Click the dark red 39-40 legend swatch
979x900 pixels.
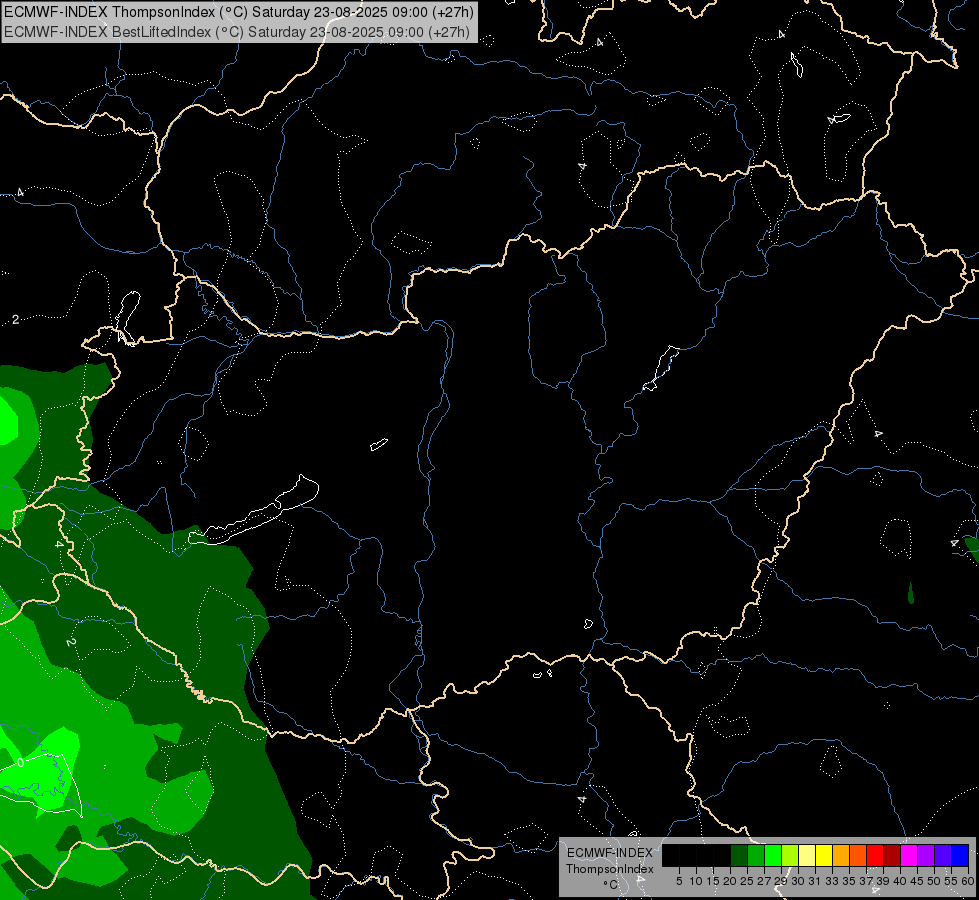892,855
